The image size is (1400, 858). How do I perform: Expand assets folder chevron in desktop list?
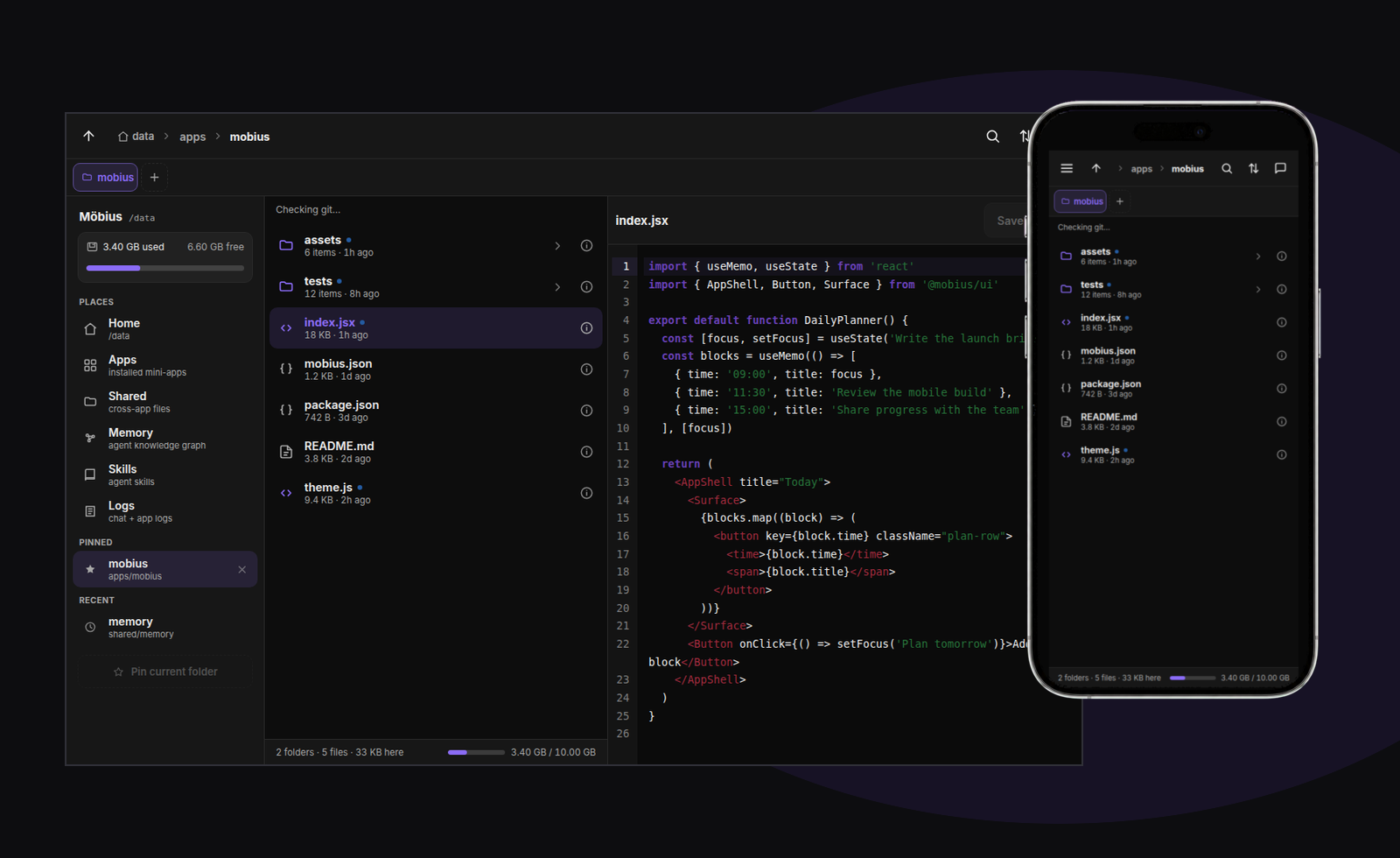tap(557, 246)
